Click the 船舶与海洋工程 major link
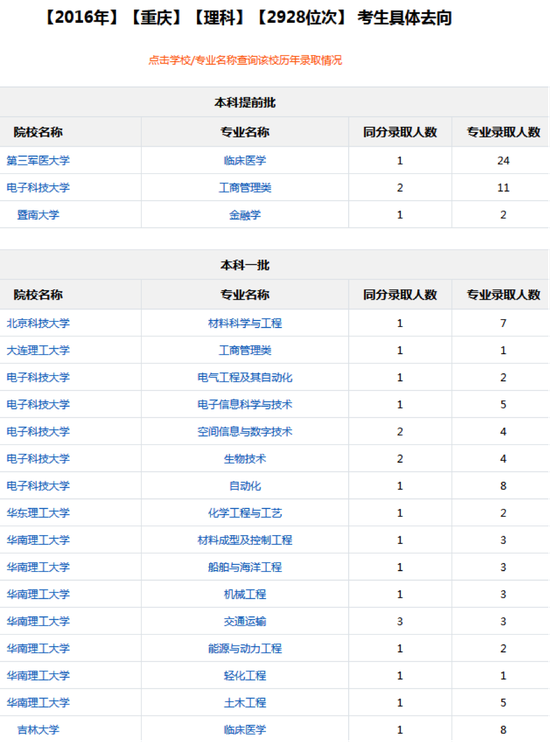 pyautogui.click(x=245, y=566)
